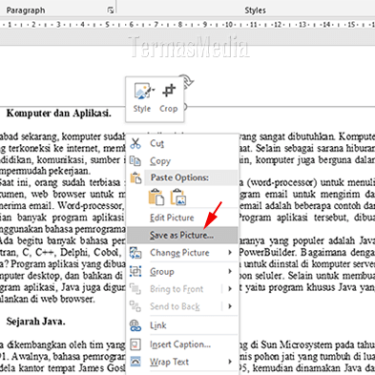The image size is (375, 375).
Task: Click the Copy icon in context menu
Action: click(x=135, y=161)
